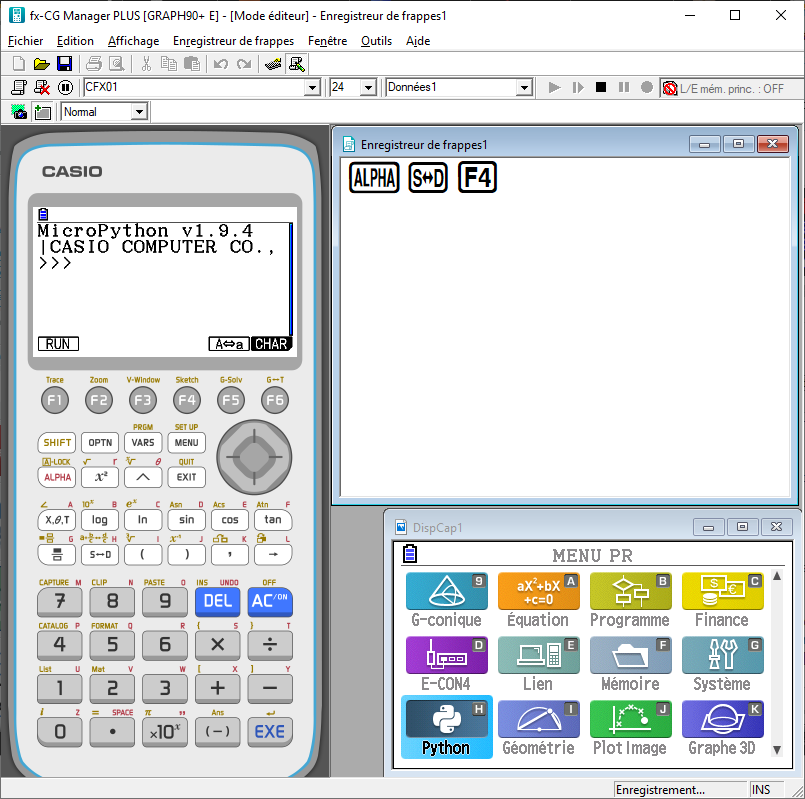Click the Pause bars playback button
805x799 pixels.
[x=624, y=87]
